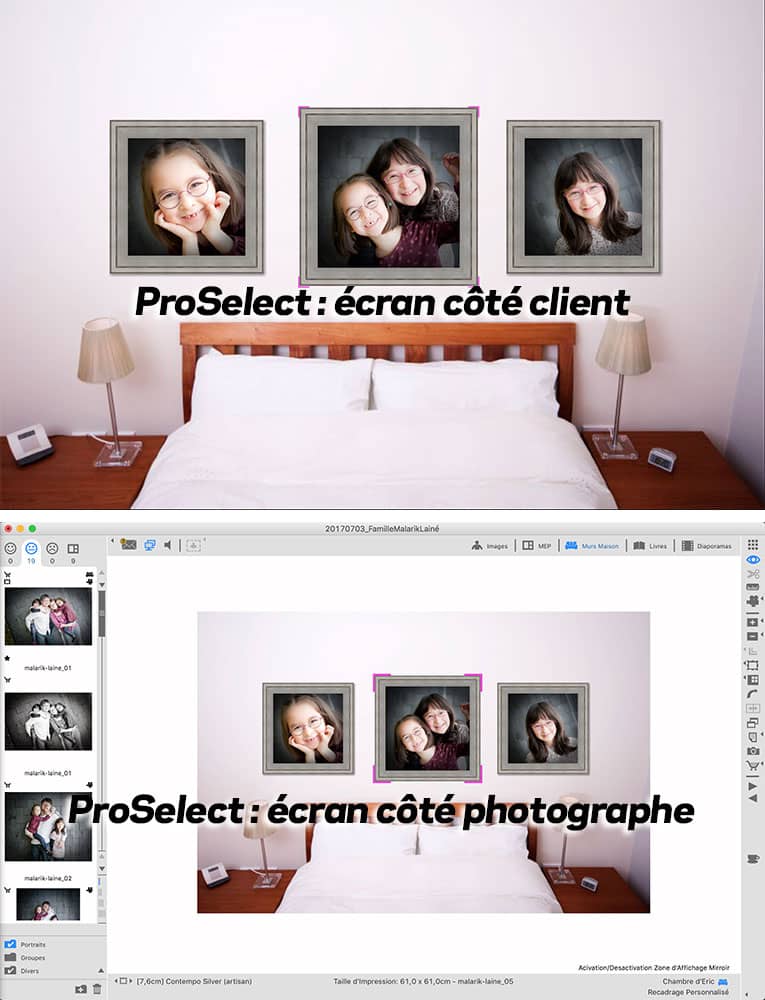Viewport: 765px width, 1000px height.
Task: Select right framed portrait in photographer room view
Action: tap(543, 729)
